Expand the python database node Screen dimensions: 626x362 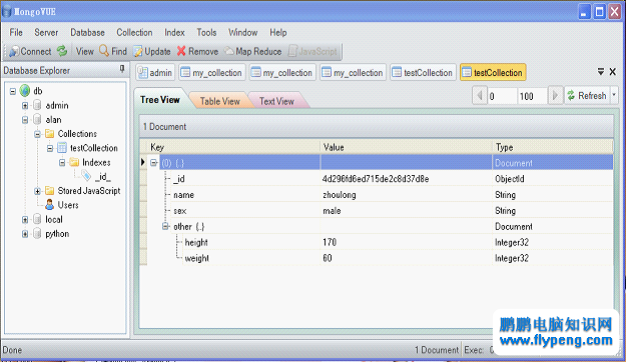(25, 234)
